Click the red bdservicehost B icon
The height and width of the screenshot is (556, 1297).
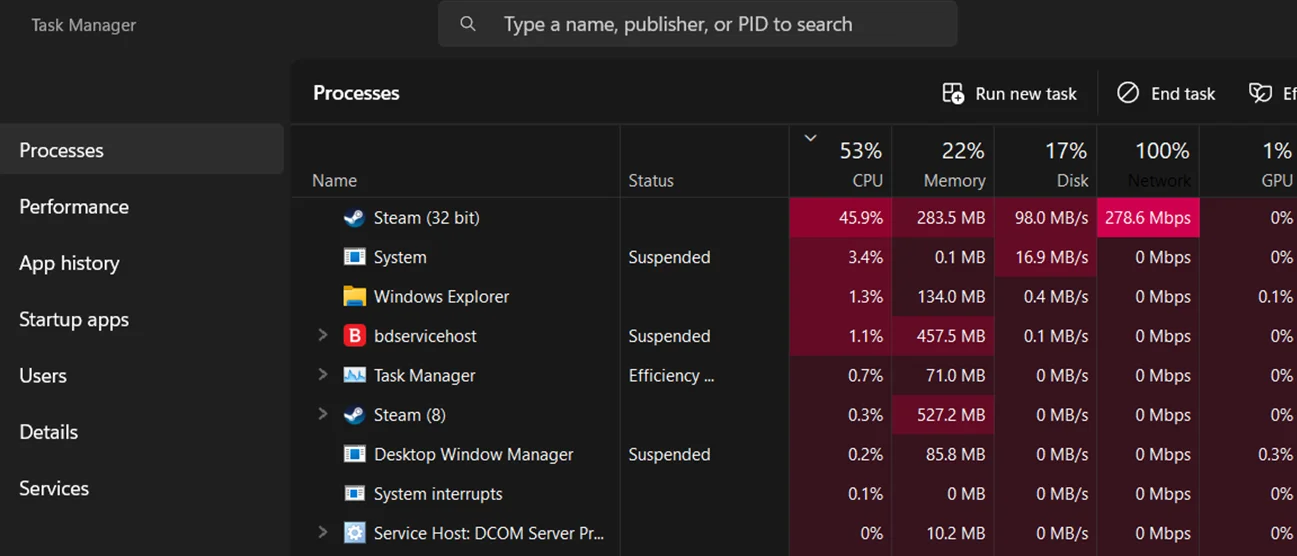[354, 336]
